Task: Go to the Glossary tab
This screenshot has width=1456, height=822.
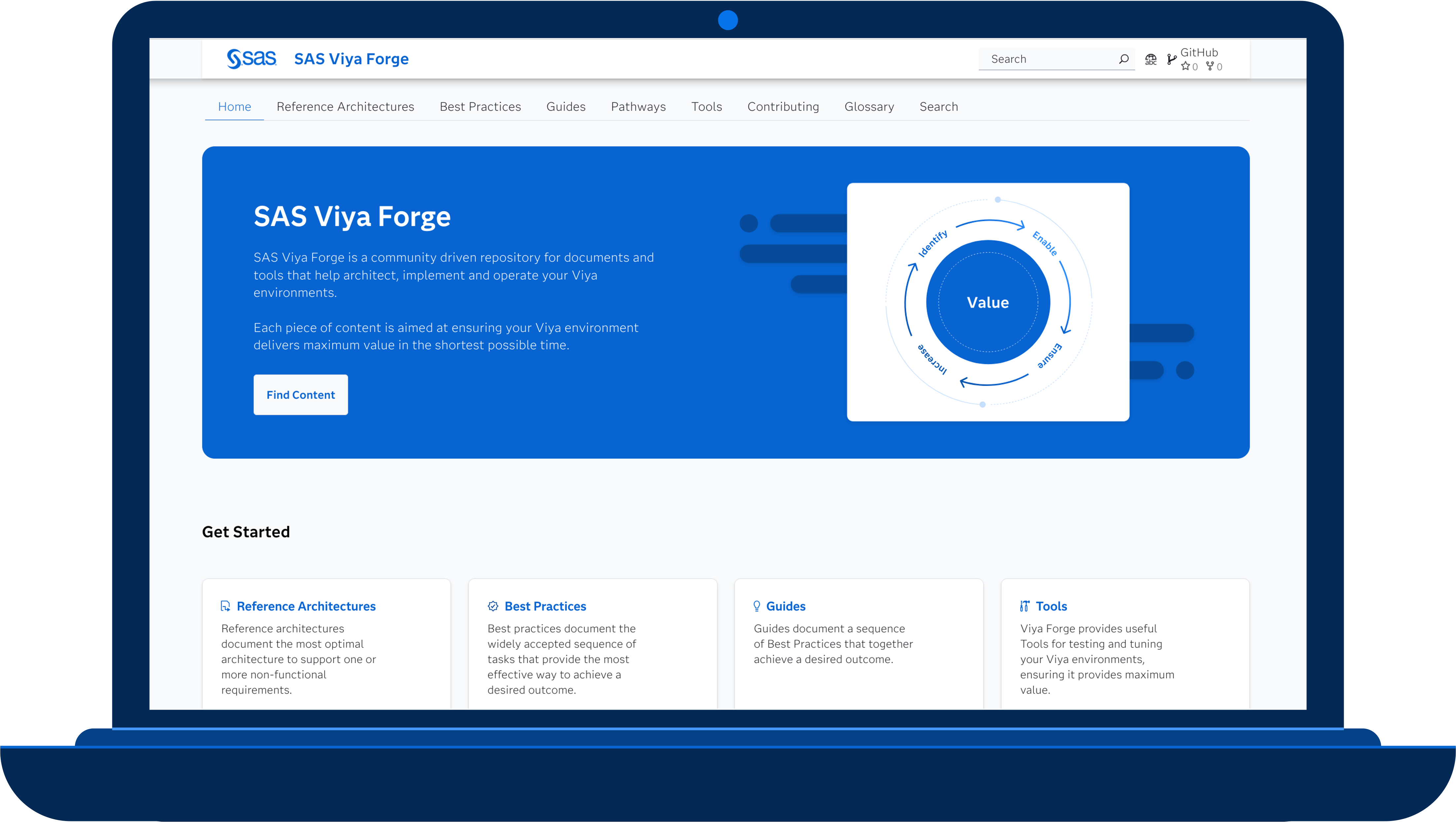Action: coord(869,106)
